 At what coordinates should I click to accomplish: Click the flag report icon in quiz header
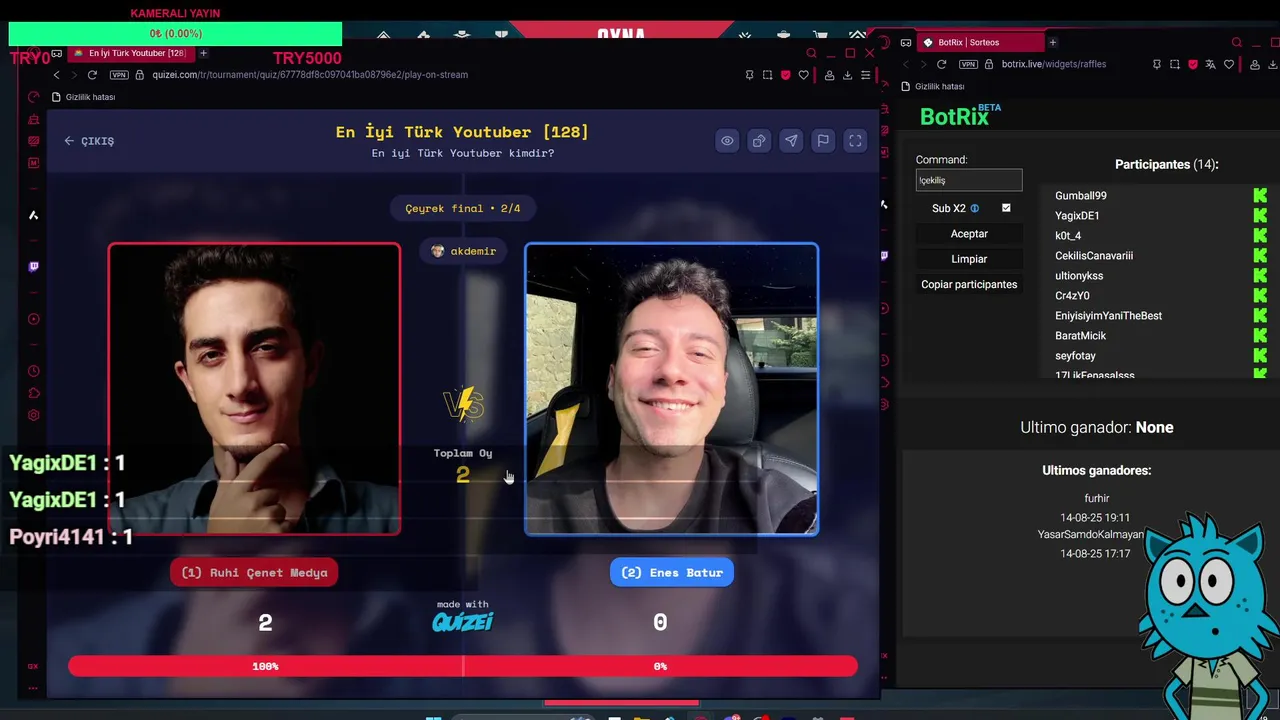pos(823,141)
